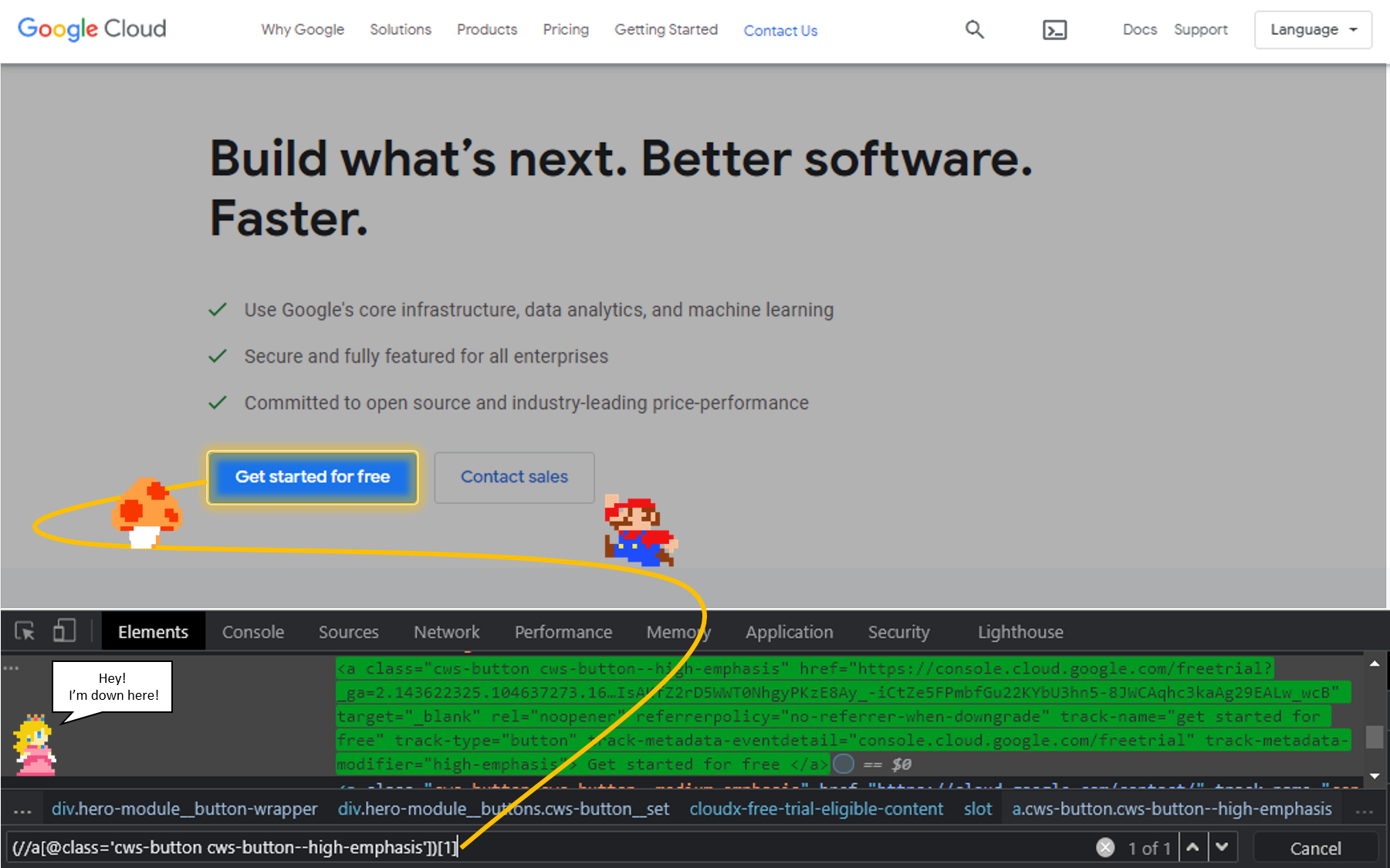Screen dimensions: 1390x868
Task: Click Cancel to close the search bar
Action: [x=1316, y=848]
